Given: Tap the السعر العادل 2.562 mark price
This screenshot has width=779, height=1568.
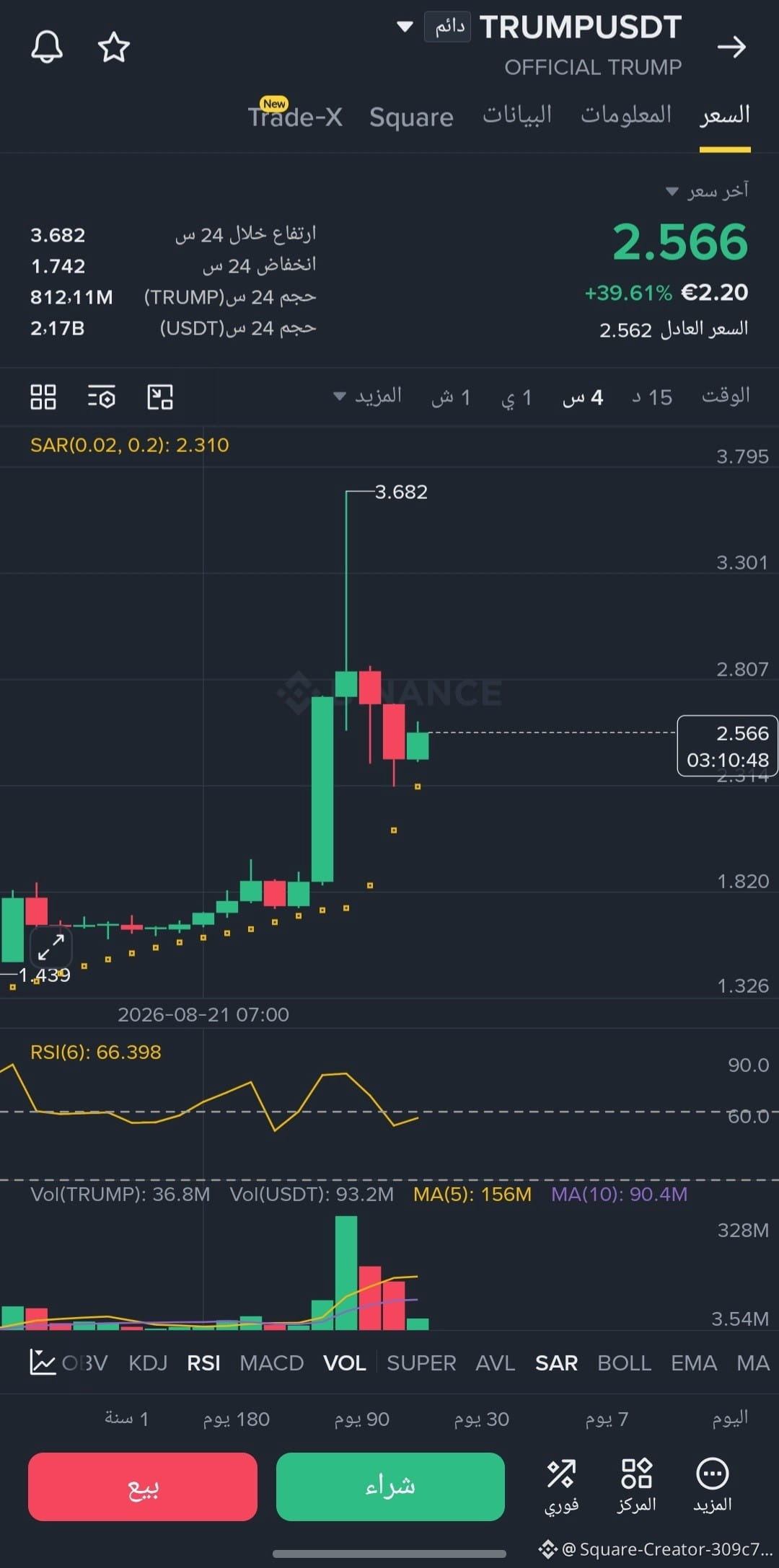Looking at the screenshot, I should point(674,329).
